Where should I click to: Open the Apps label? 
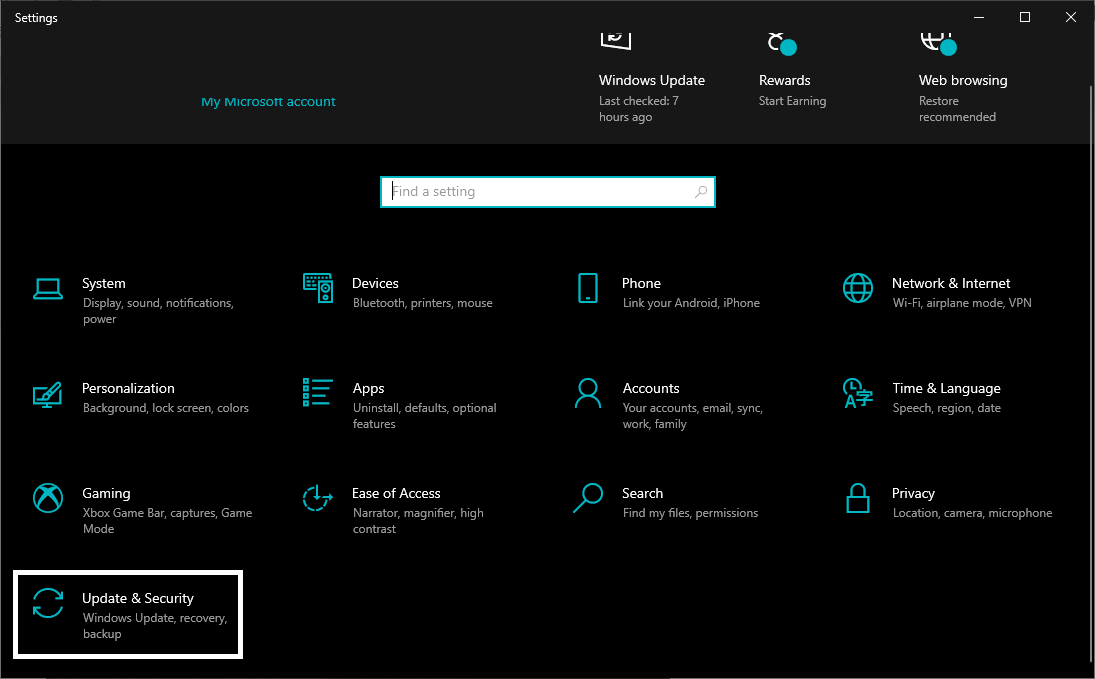368,388
